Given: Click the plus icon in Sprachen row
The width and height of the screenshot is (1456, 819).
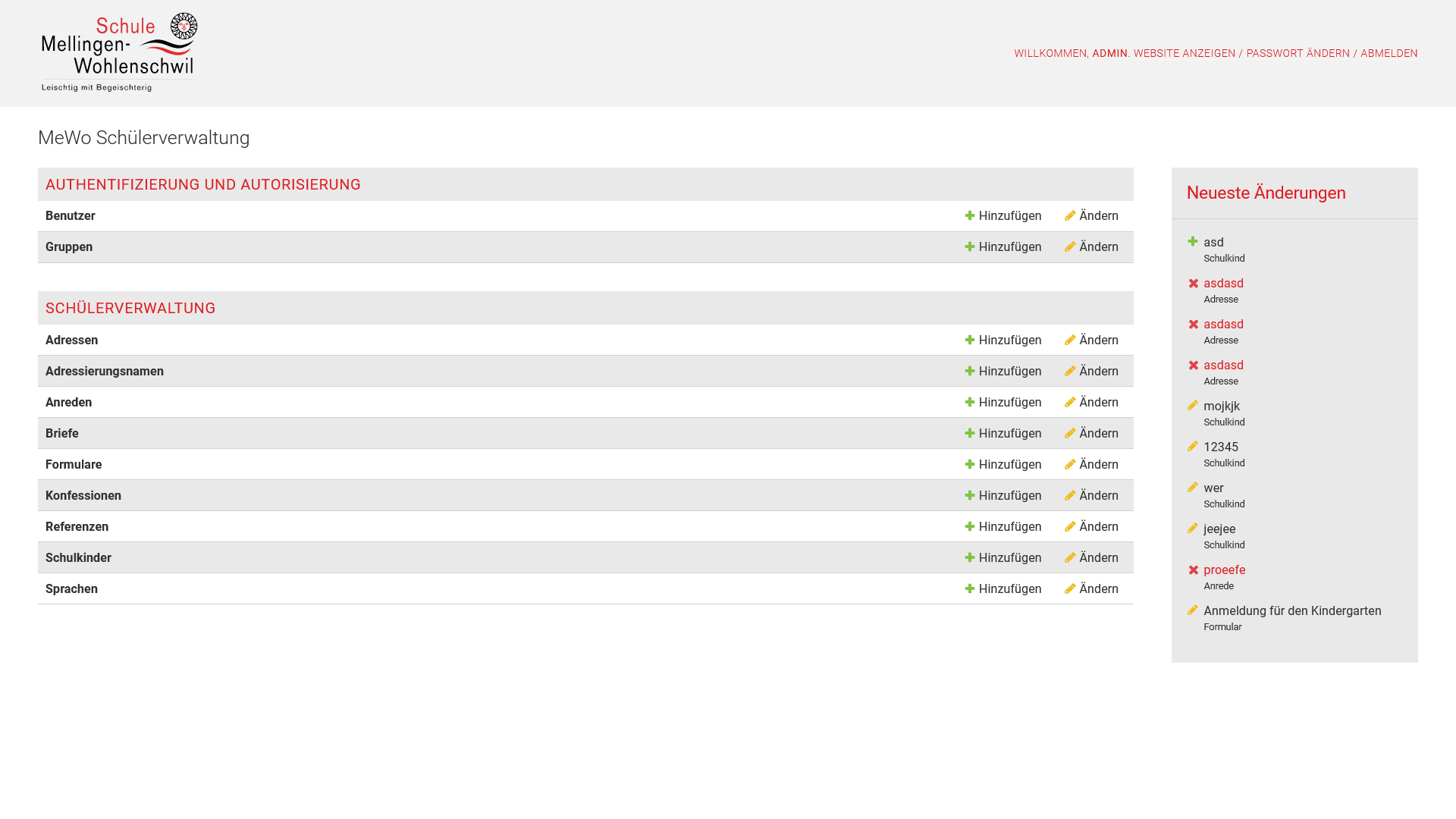Looking at the screenshot, I should pyautogui.click(x=970, y=589).
